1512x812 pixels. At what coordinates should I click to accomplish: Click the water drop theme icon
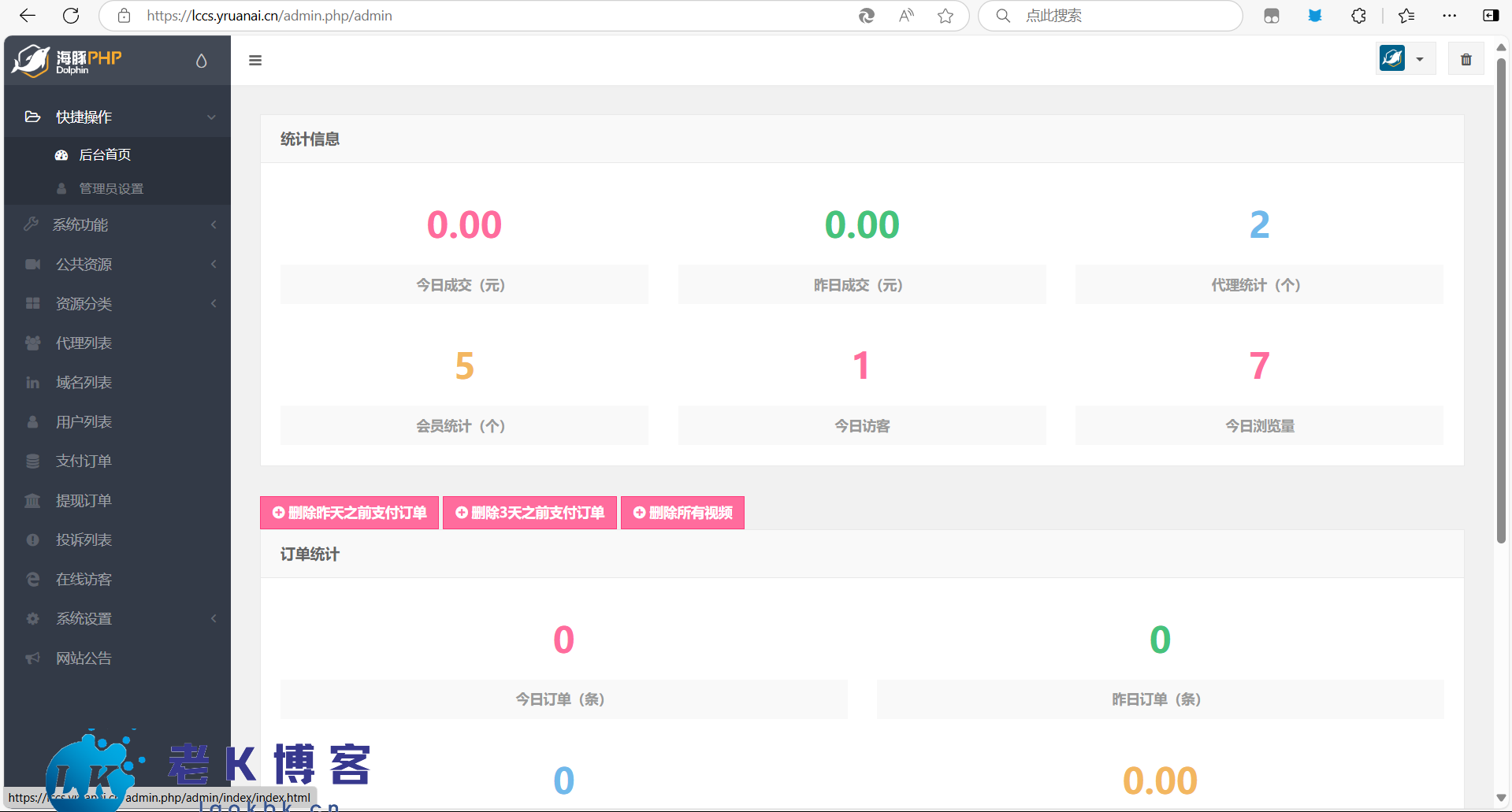coord(202,61)
